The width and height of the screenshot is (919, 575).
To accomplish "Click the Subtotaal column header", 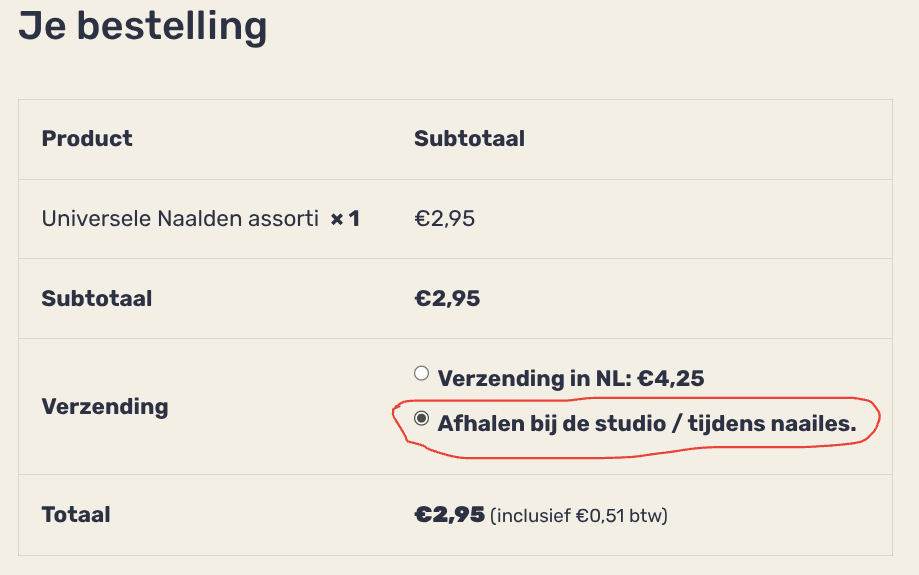I will [469, 139].
